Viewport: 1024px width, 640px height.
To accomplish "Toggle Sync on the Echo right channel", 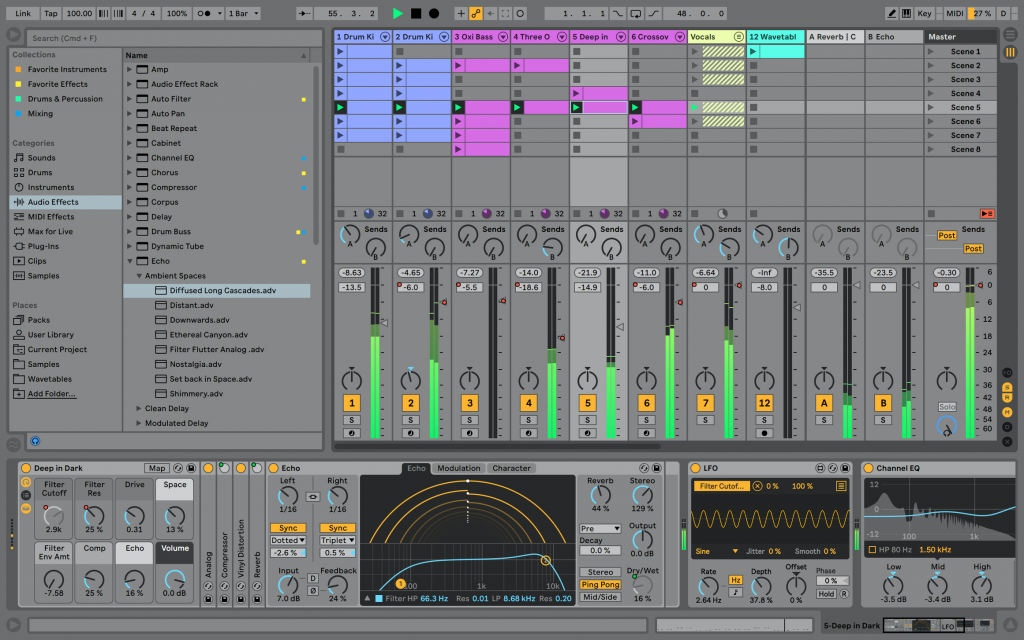I will pos(337,527).
